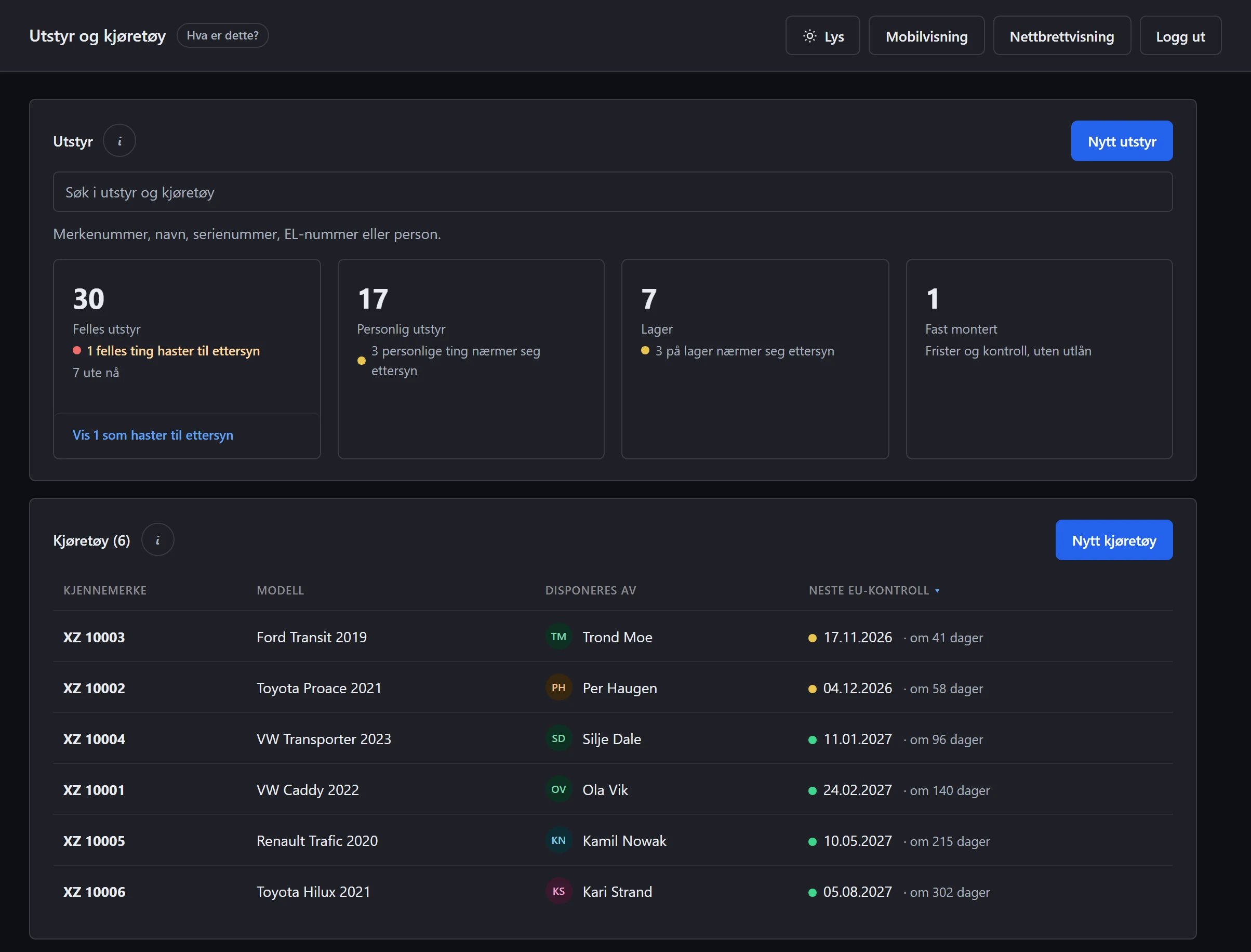Click '1 felles ting haster til ettersyn'
The width and height of the screenshot is (1251, 952).
point(173,351)
